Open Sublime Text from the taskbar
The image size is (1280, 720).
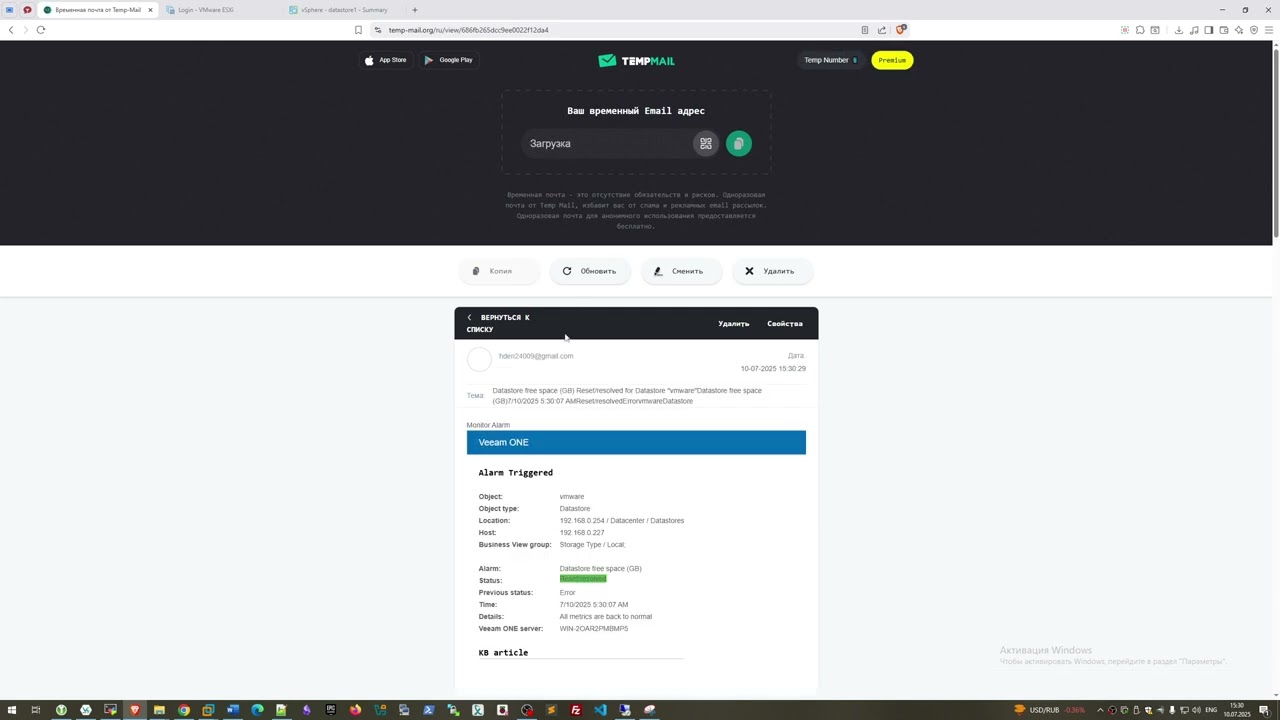point(551,710)
